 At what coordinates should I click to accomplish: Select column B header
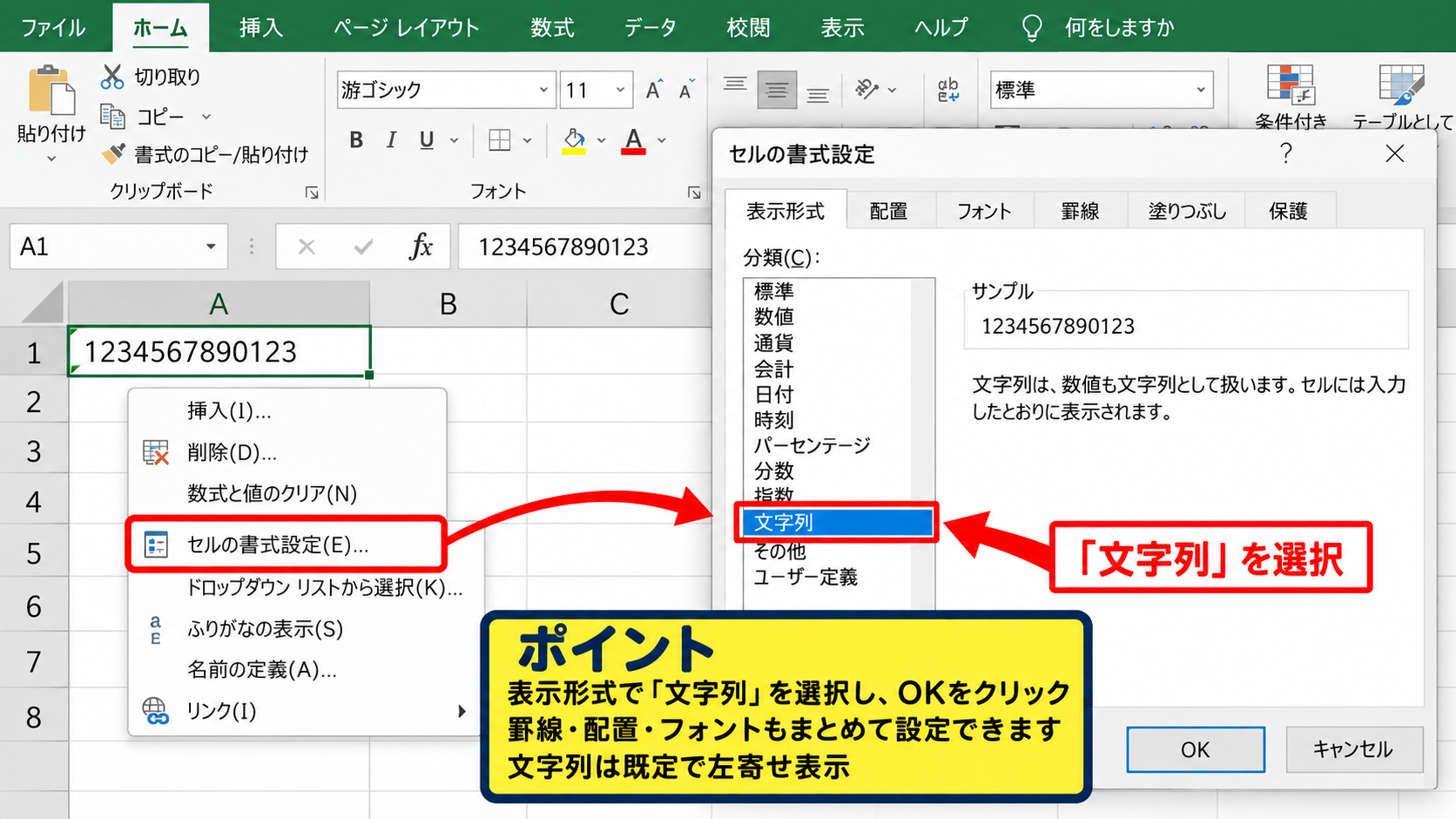[448, 304]
